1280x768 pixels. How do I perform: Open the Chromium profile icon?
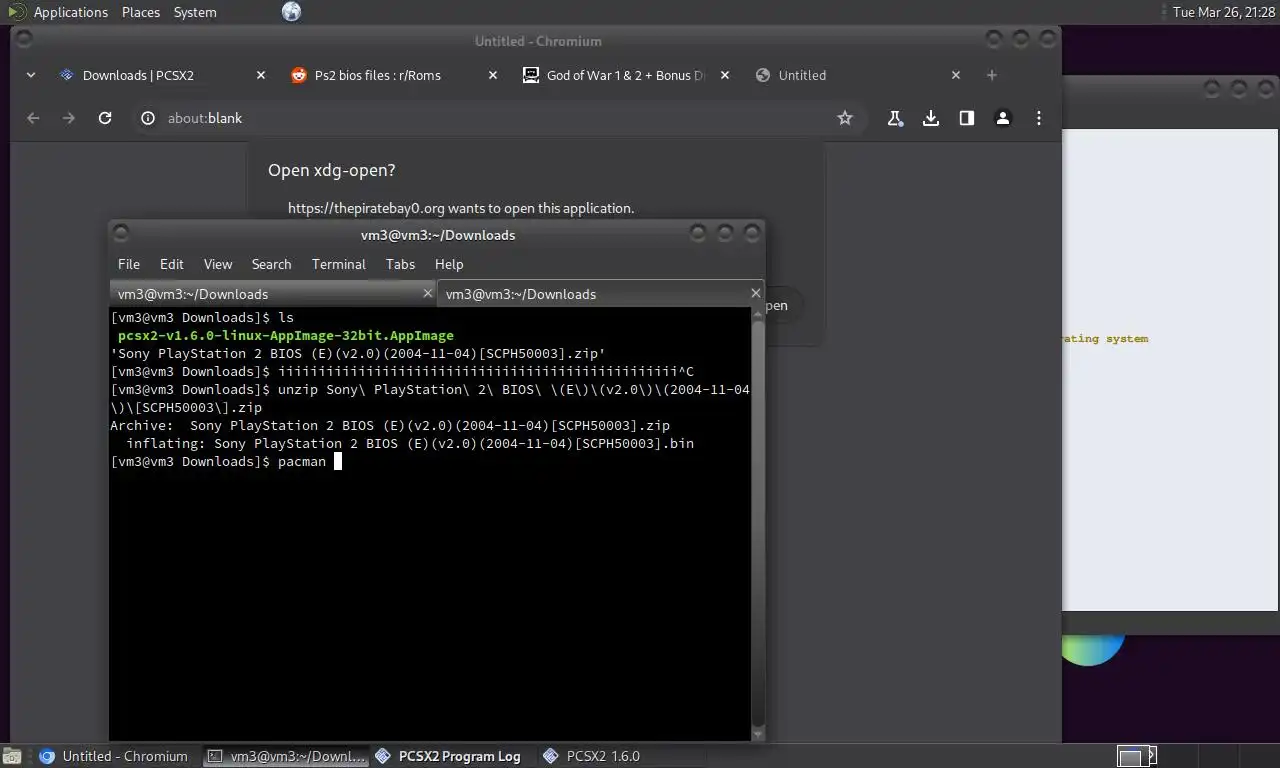(1003, 118)
